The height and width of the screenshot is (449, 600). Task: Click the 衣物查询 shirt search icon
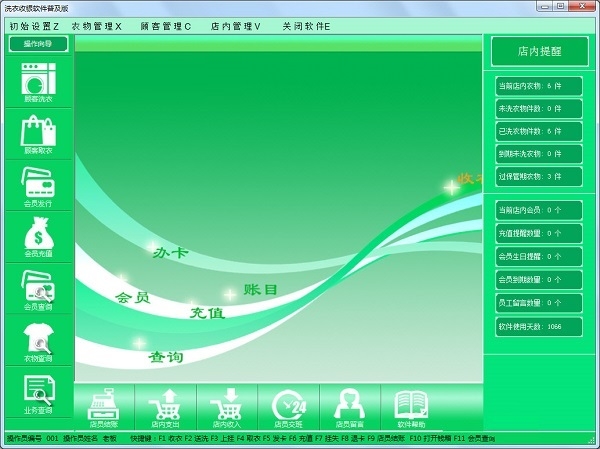click(38, 338)
